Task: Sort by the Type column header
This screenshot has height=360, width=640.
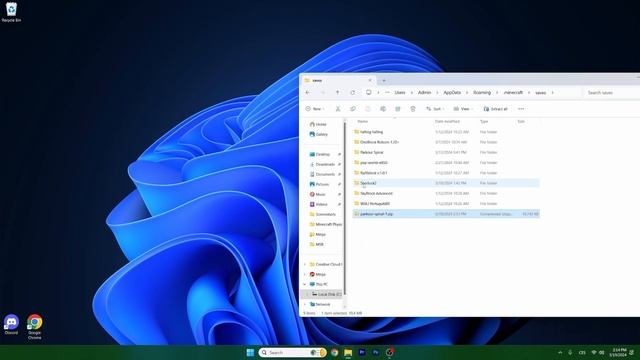Action: 484,121
